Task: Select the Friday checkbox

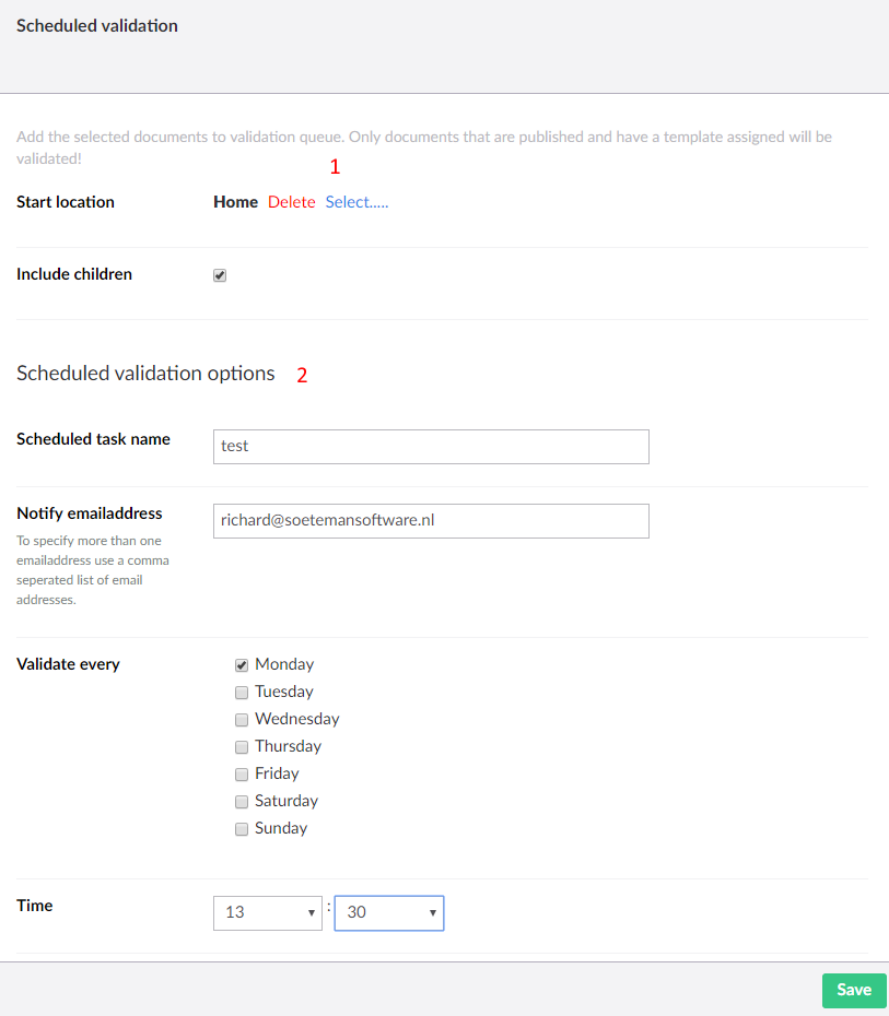Action: coord(241,774)
